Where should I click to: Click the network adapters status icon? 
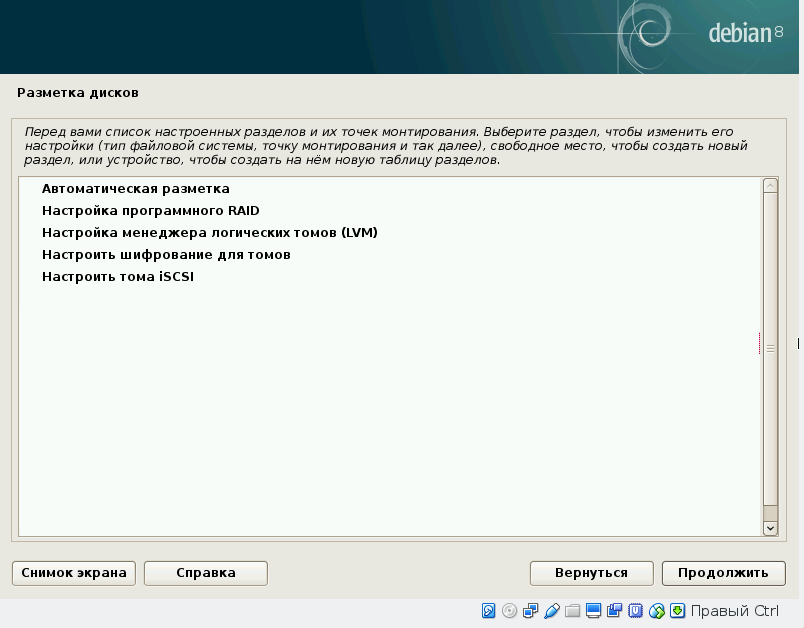[531, 611]
